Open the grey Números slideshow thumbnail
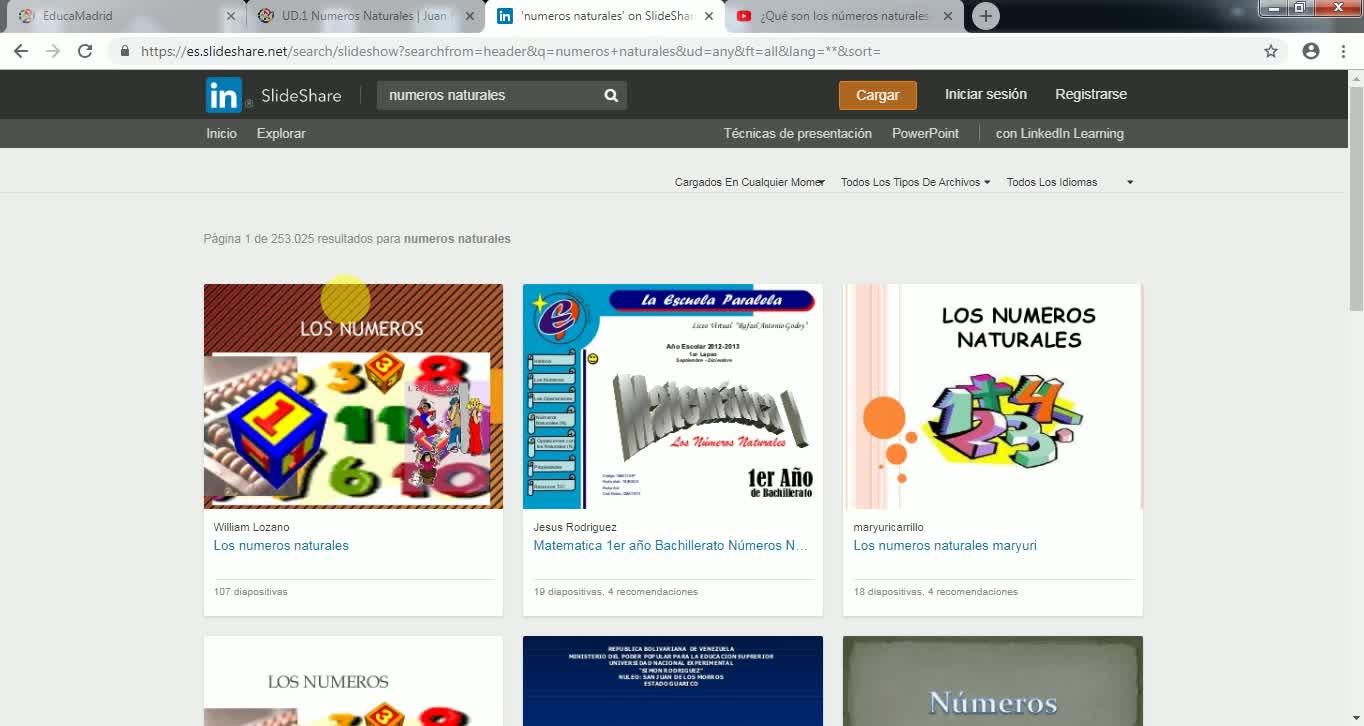The width and height of the screenshot is (1364, 726). (993, 681)
